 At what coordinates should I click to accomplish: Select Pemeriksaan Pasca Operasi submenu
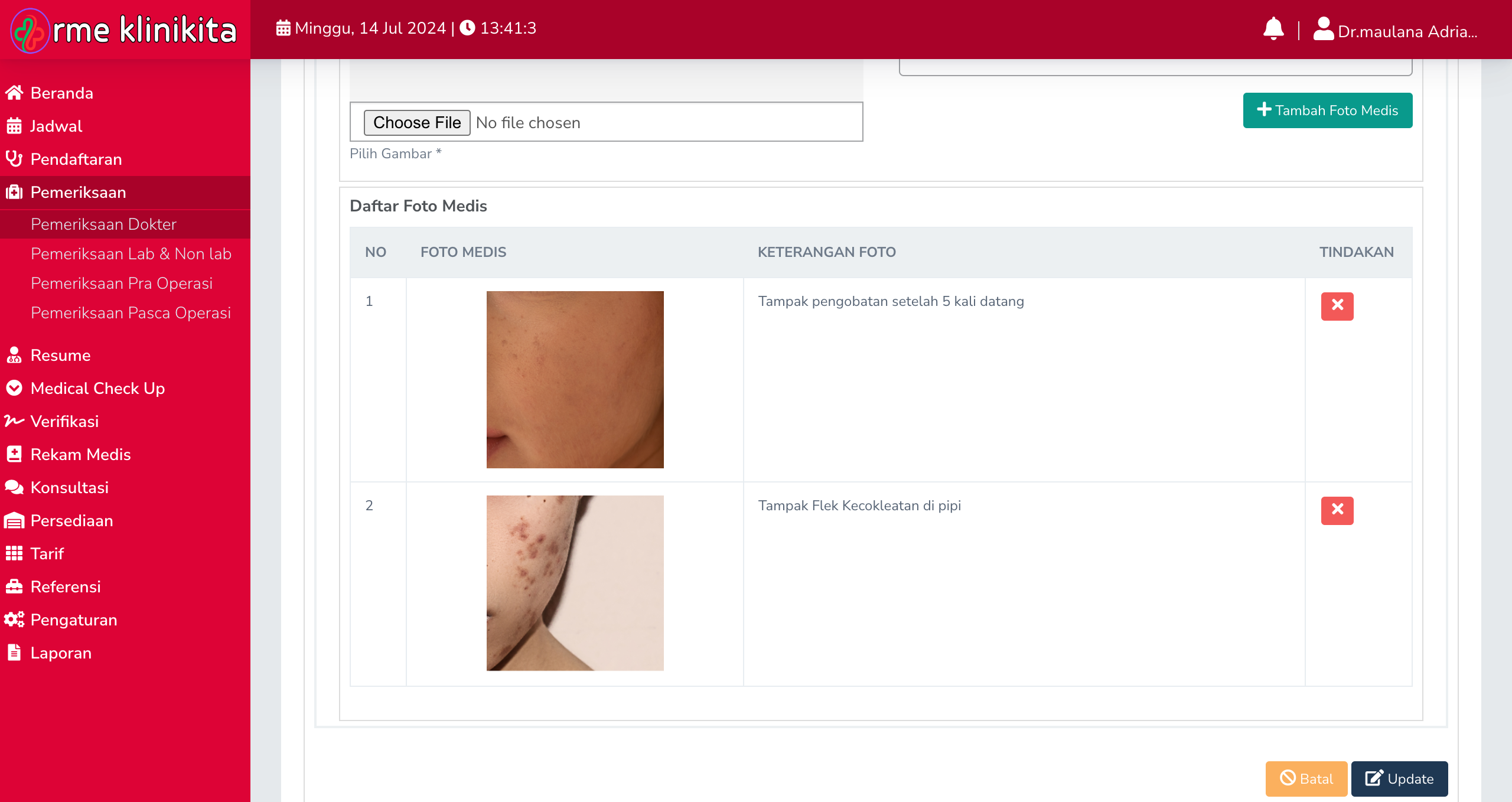[131, 313]
